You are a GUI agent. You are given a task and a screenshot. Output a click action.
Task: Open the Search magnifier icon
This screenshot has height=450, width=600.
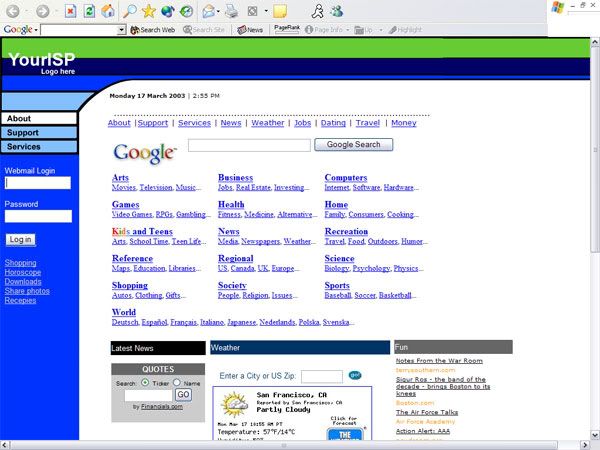point(129,11)
